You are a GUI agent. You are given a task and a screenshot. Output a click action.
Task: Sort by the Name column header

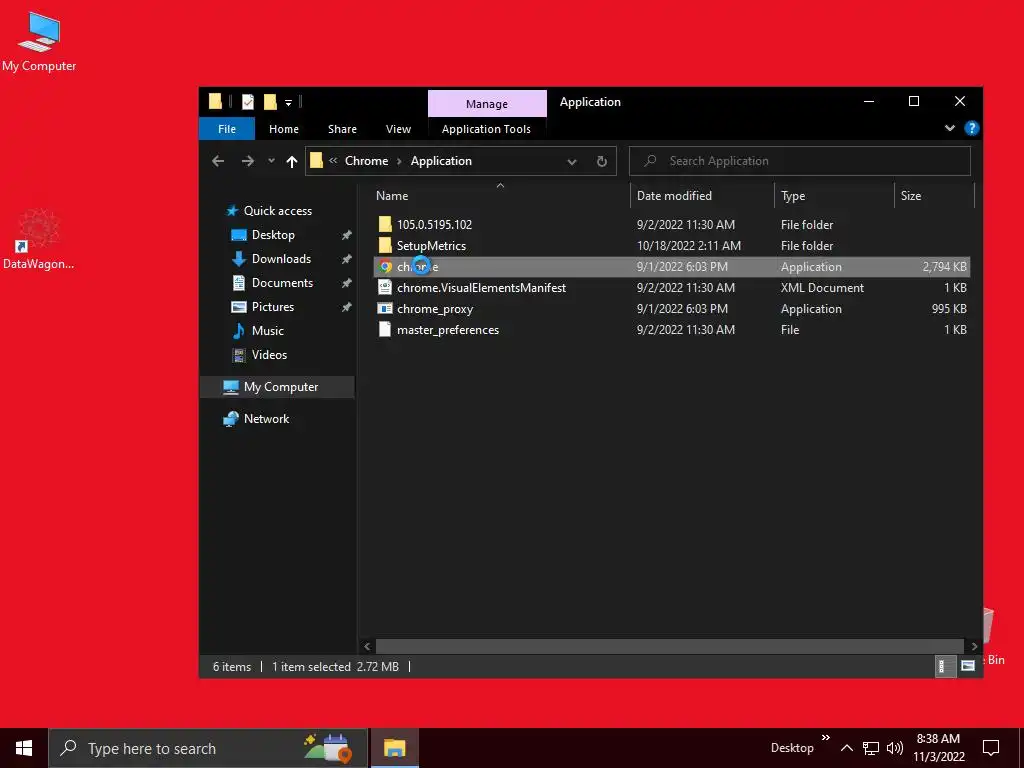point(392,196)
